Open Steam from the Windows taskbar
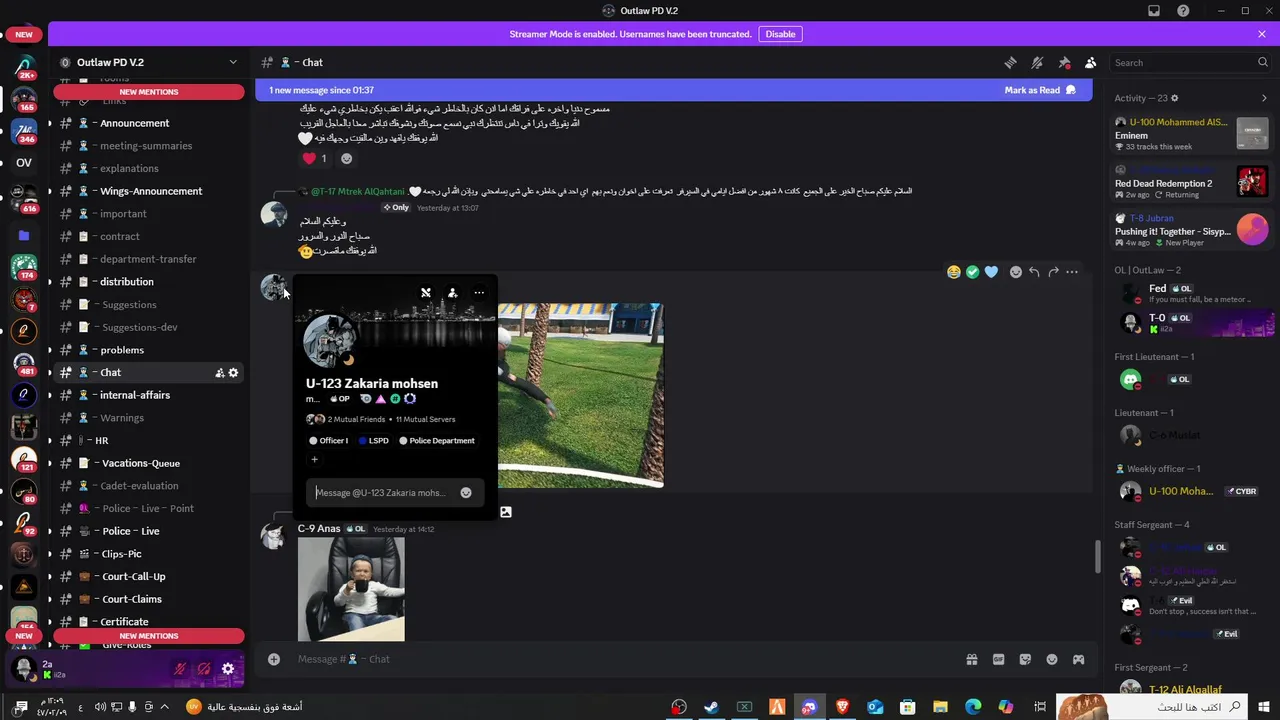Screen dimensions: 1280x720 click(x=711, y=707)
